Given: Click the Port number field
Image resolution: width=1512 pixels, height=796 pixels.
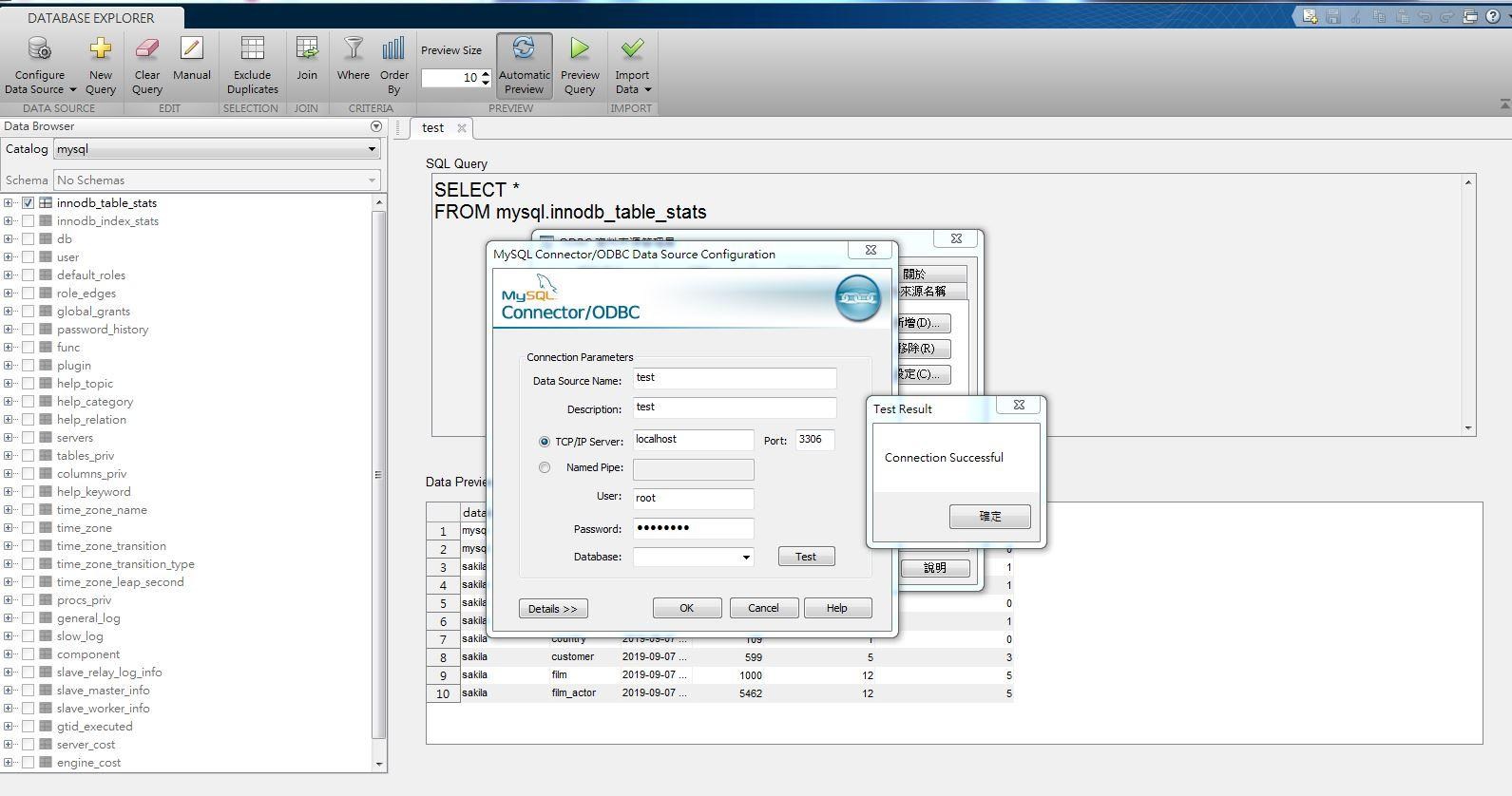Looking at the screenshot, I should (814, 440).
